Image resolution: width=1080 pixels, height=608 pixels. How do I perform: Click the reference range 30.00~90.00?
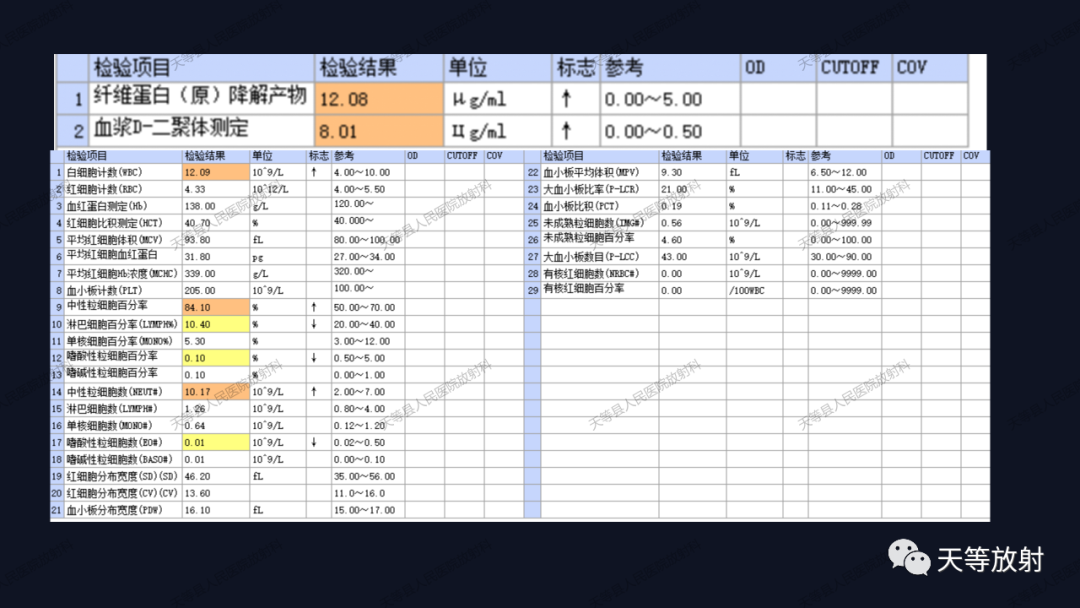click(841, 257)
